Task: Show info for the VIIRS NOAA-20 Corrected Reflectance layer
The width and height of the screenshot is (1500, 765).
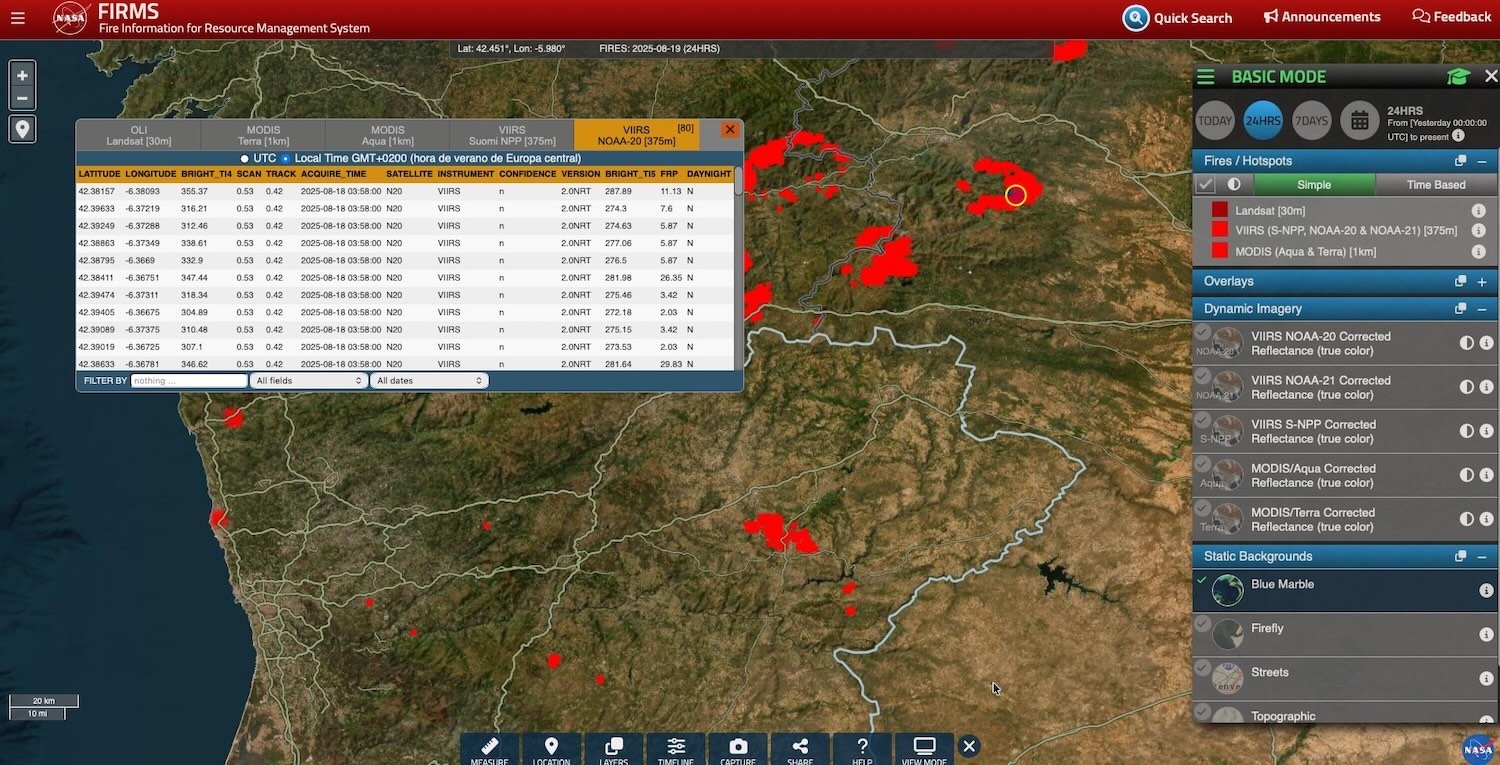Action: click(1486, 343)
